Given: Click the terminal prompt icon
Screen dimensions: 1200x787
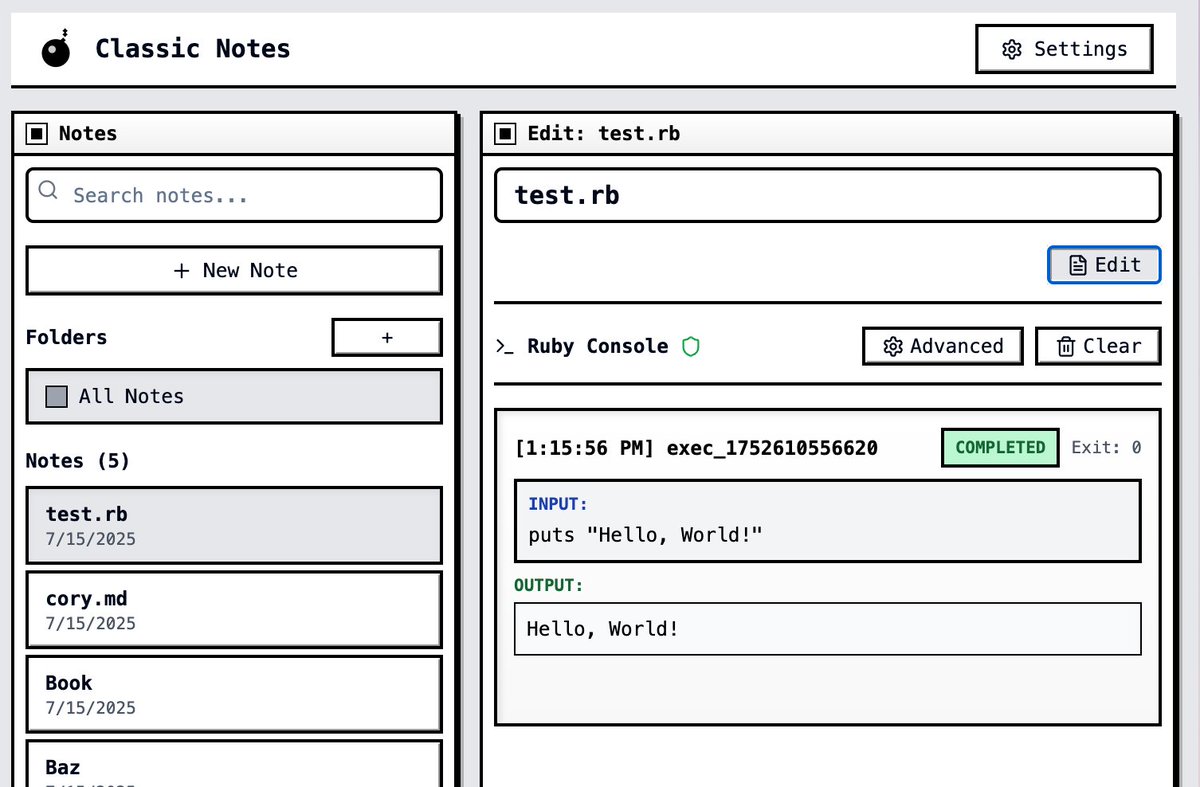Looking at the screenshot, I should click(505, 346).
